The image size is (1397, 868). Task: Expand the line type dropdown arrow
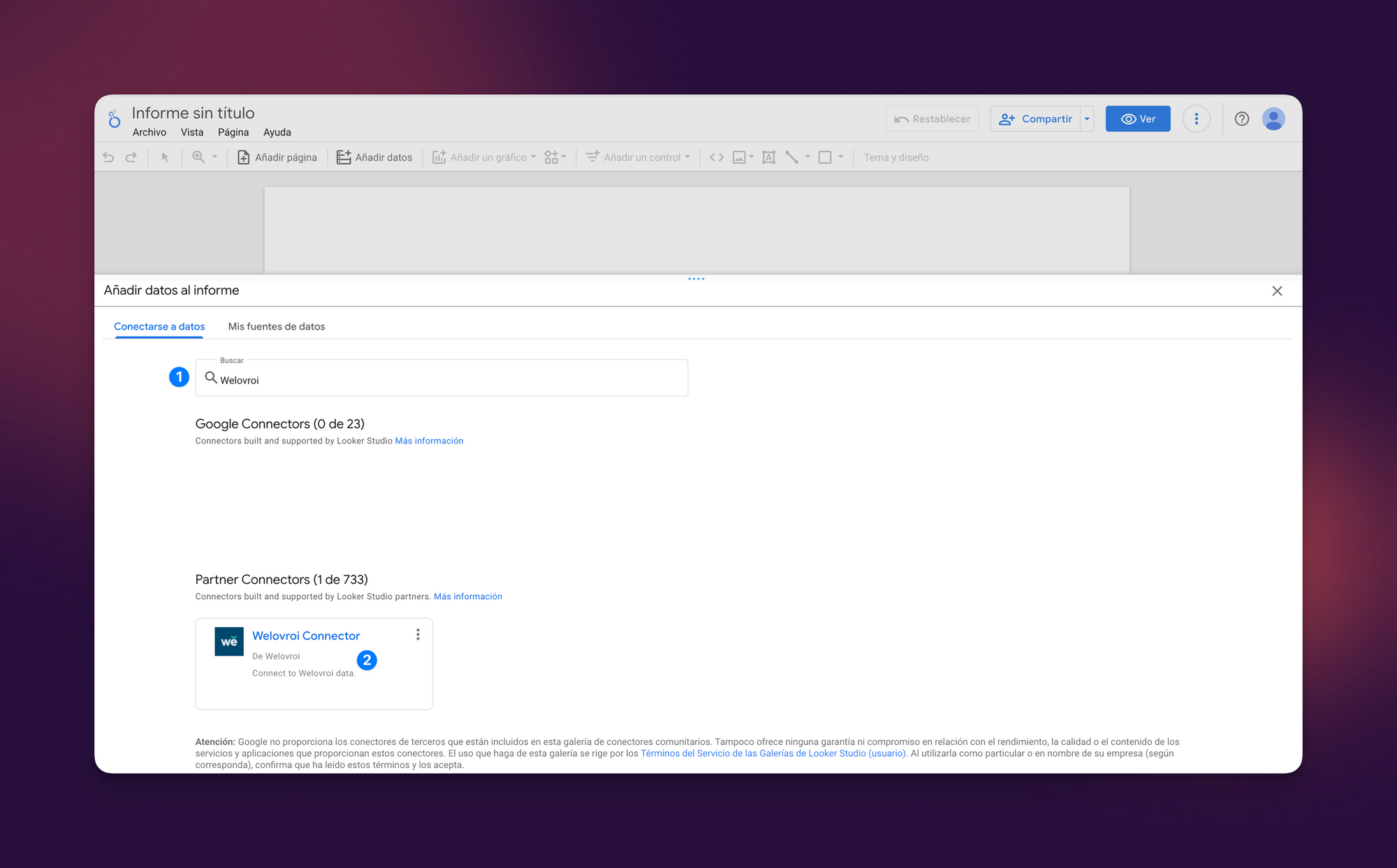coord(807,157)
